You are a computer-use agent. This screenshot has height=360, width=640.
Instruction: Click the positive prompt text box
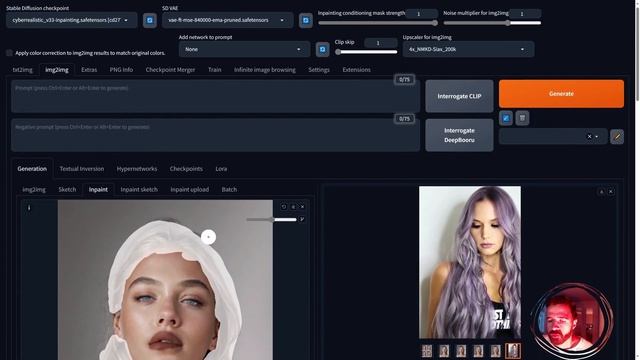[216, 96]
